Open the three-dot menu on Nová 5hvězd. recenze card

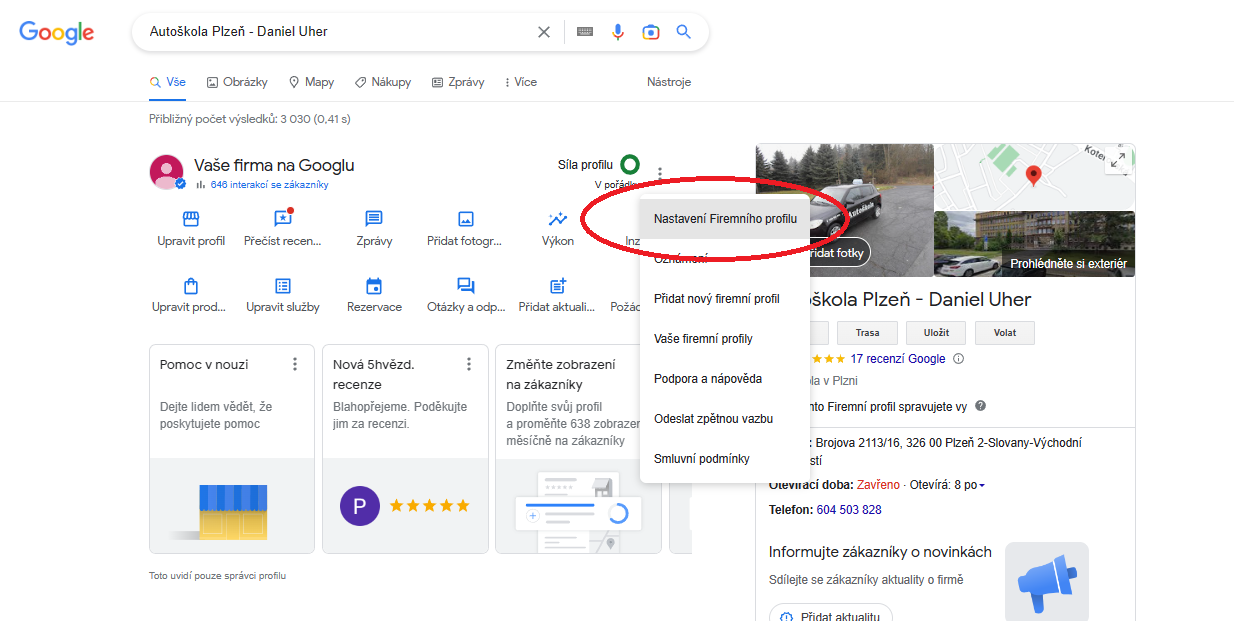pos(468,364)
